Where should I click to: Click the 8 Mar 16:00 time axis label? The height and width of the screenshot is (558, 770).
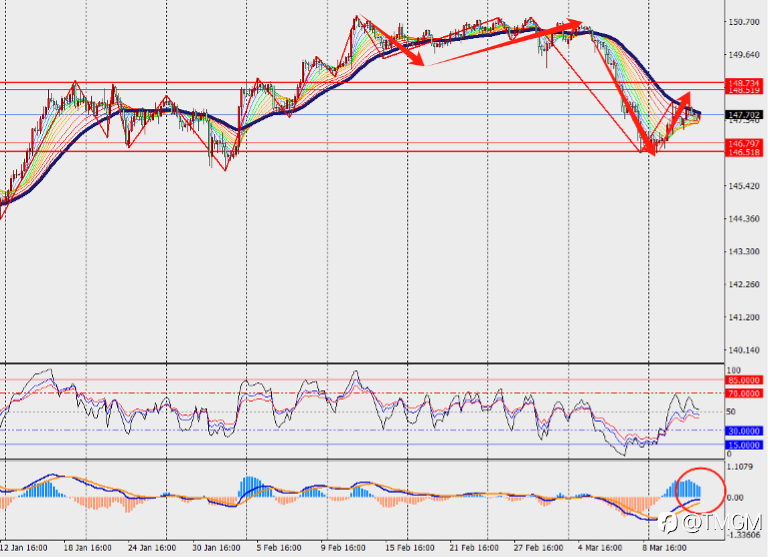point(664,548)
